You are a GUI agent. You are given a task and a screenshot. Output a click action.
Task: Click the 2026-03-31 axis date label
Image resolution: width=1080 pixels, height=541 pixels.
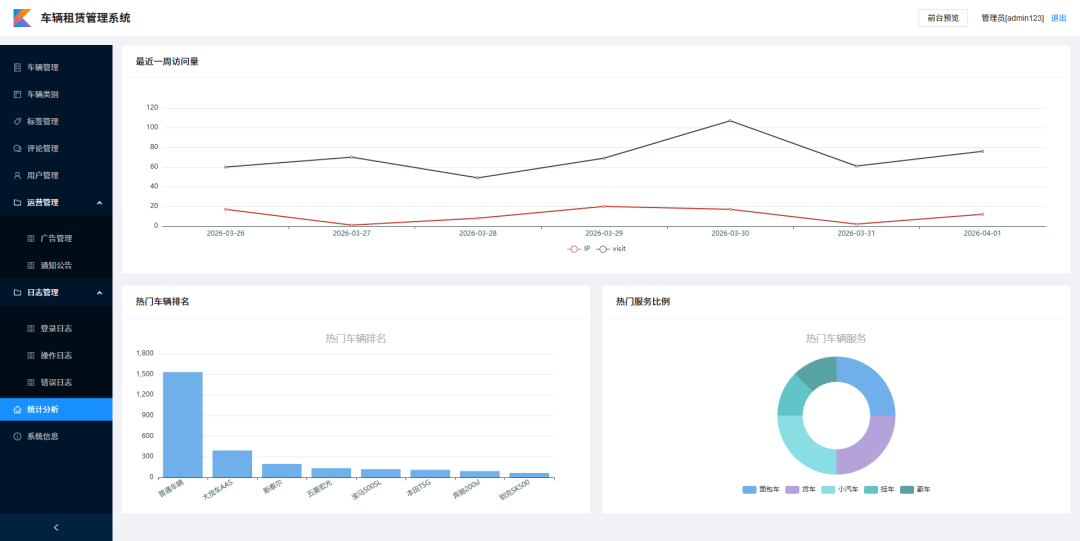pyautogui.click(x=856, y=234)
